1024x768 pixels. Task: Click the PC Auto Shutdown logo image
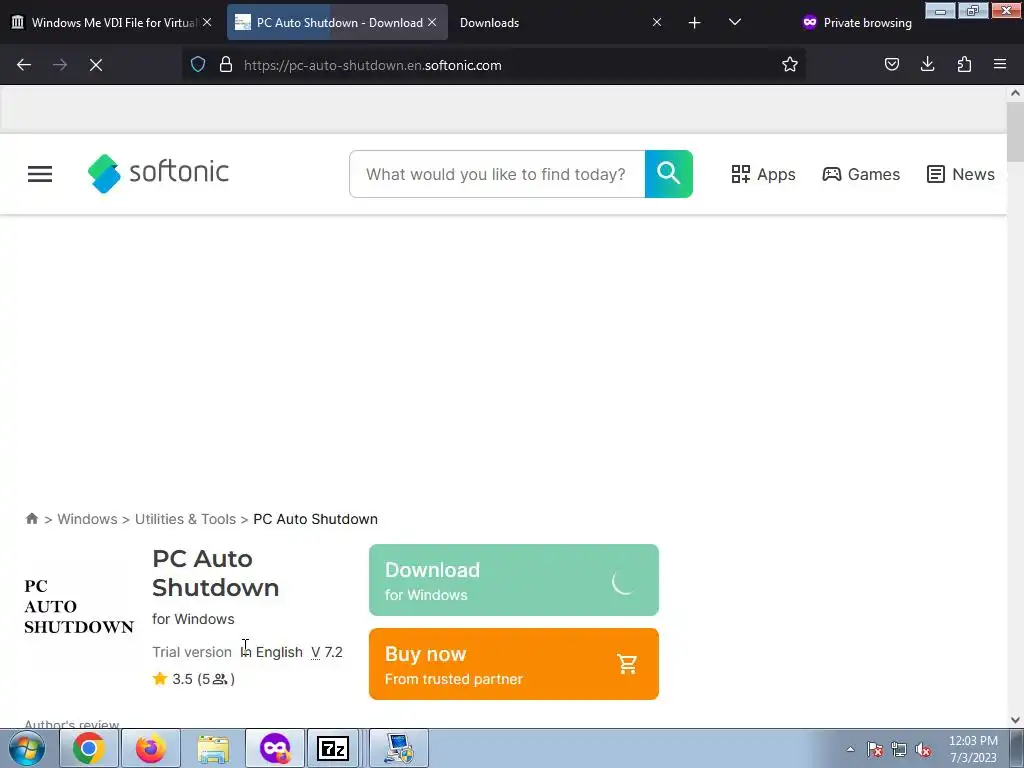pos(79,607)
